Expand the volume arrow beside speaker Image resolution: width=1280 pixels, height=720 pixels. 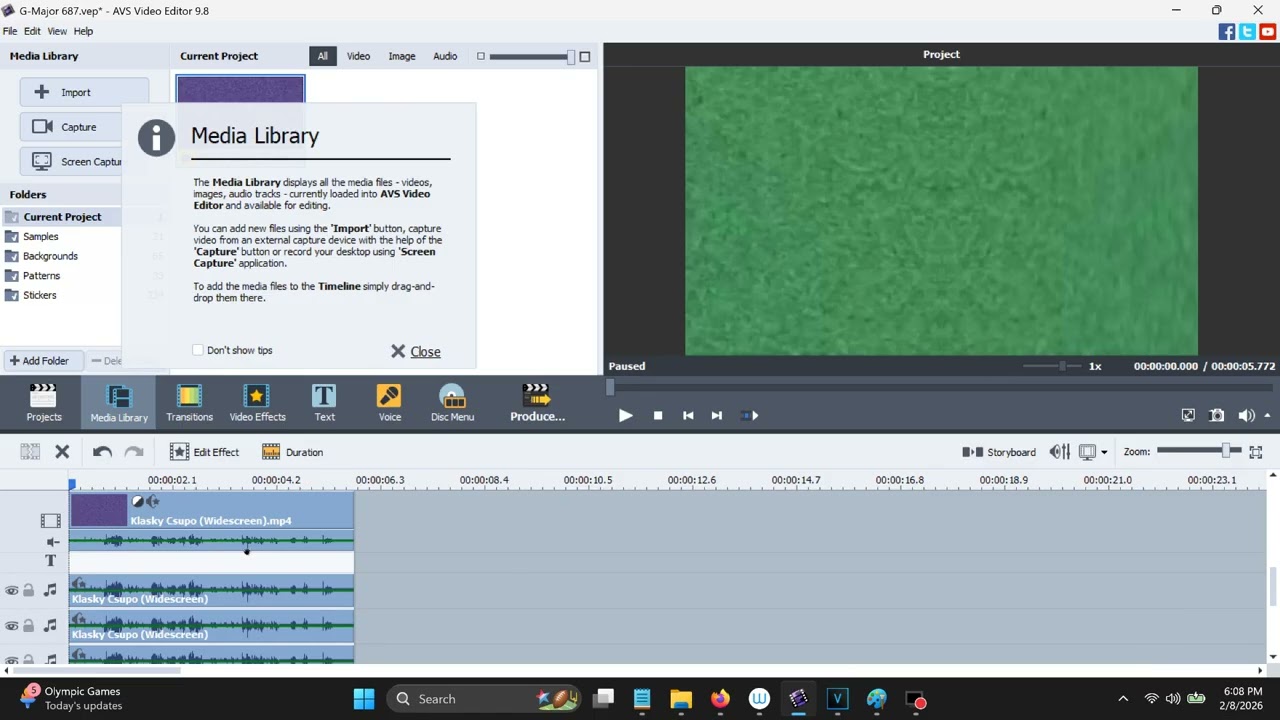(1267, 415)
